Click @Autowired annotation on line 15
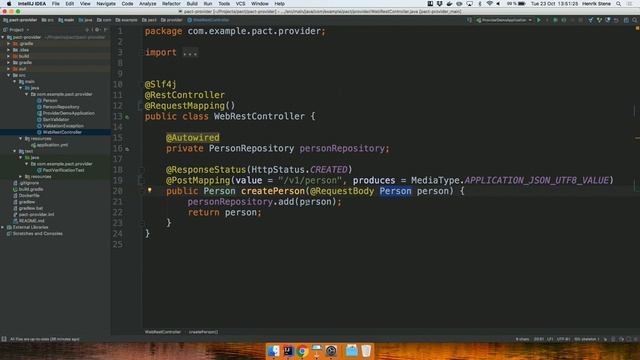 (193, 138)
